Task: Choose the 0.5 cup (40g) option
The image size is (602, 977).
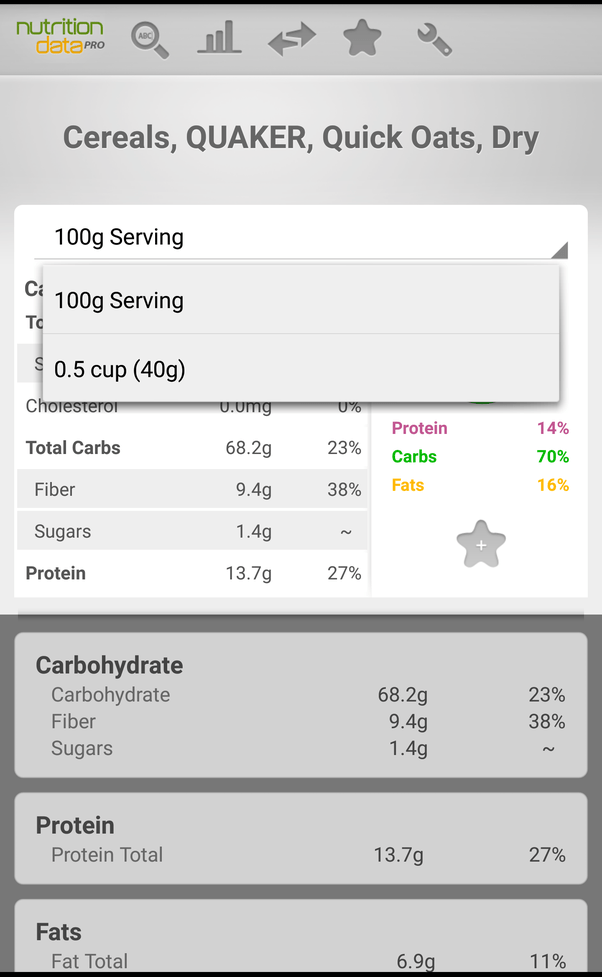Action: point(301,368)
